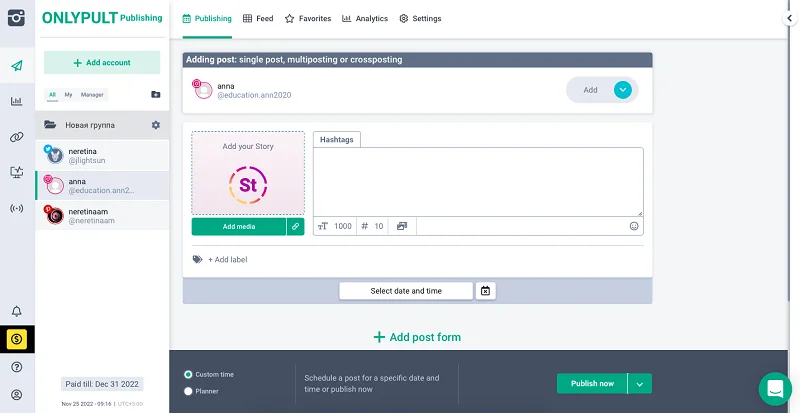The width and height of the screenshot is (800, 413).
Task: Select the Planner radio option
Action: pos(189,391)
